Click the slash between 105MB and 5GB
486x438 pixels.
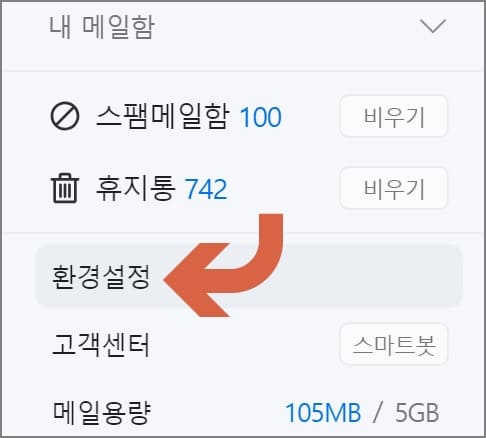378,413
